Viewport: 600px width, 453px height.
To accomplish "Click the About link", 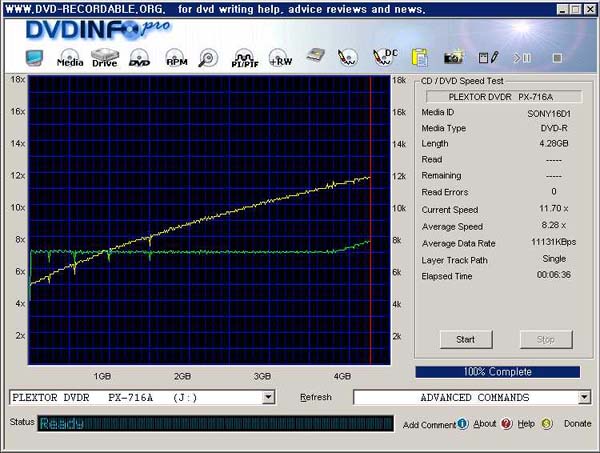I will 484,424.
